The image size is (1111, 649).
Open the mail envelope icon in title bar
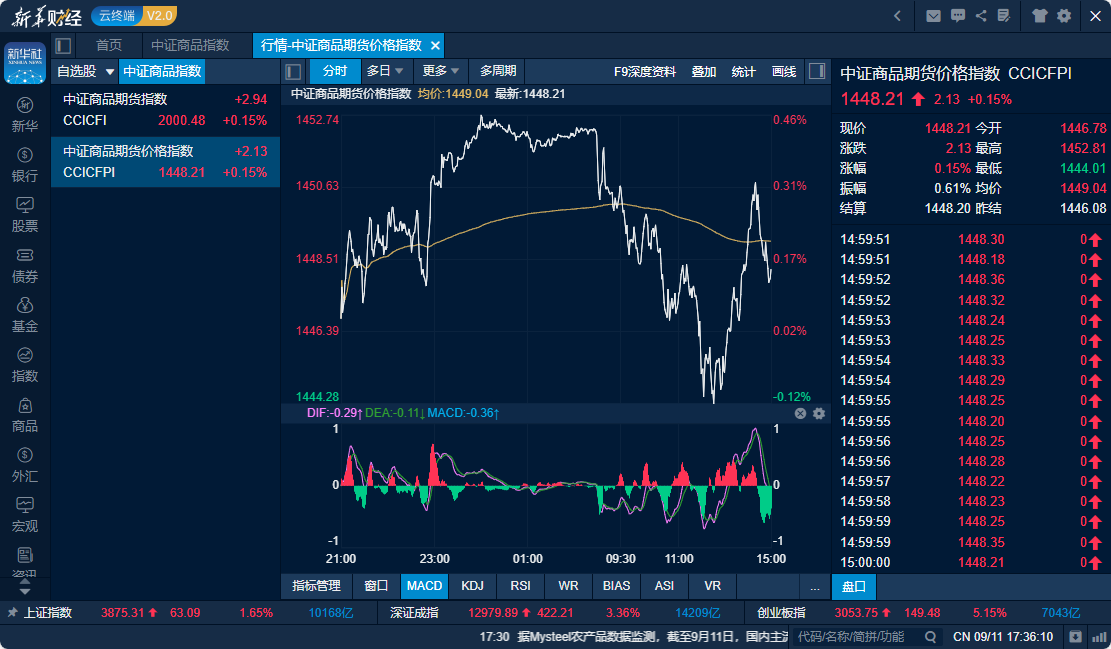(x=933, y=16)
